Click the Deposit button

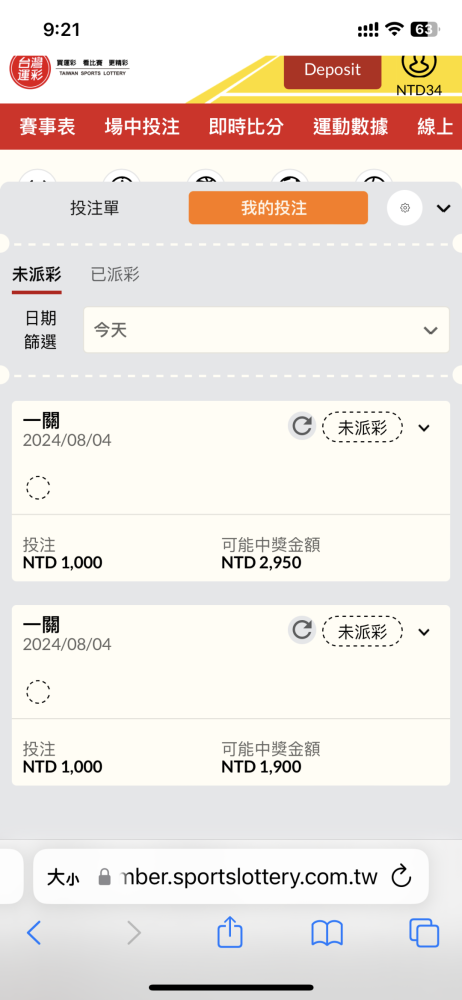click(332, 70)
